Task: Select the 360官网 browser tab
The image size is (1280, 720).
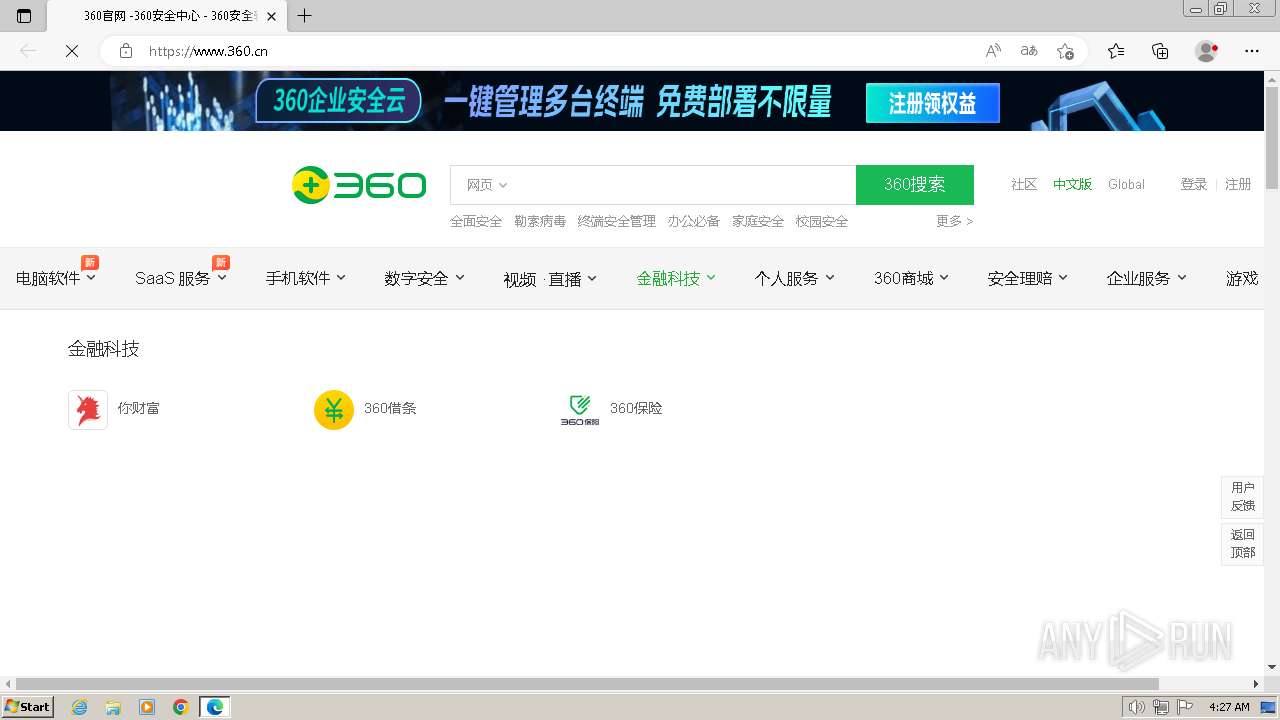Action: pyautogui.click(x=168, y=15)
